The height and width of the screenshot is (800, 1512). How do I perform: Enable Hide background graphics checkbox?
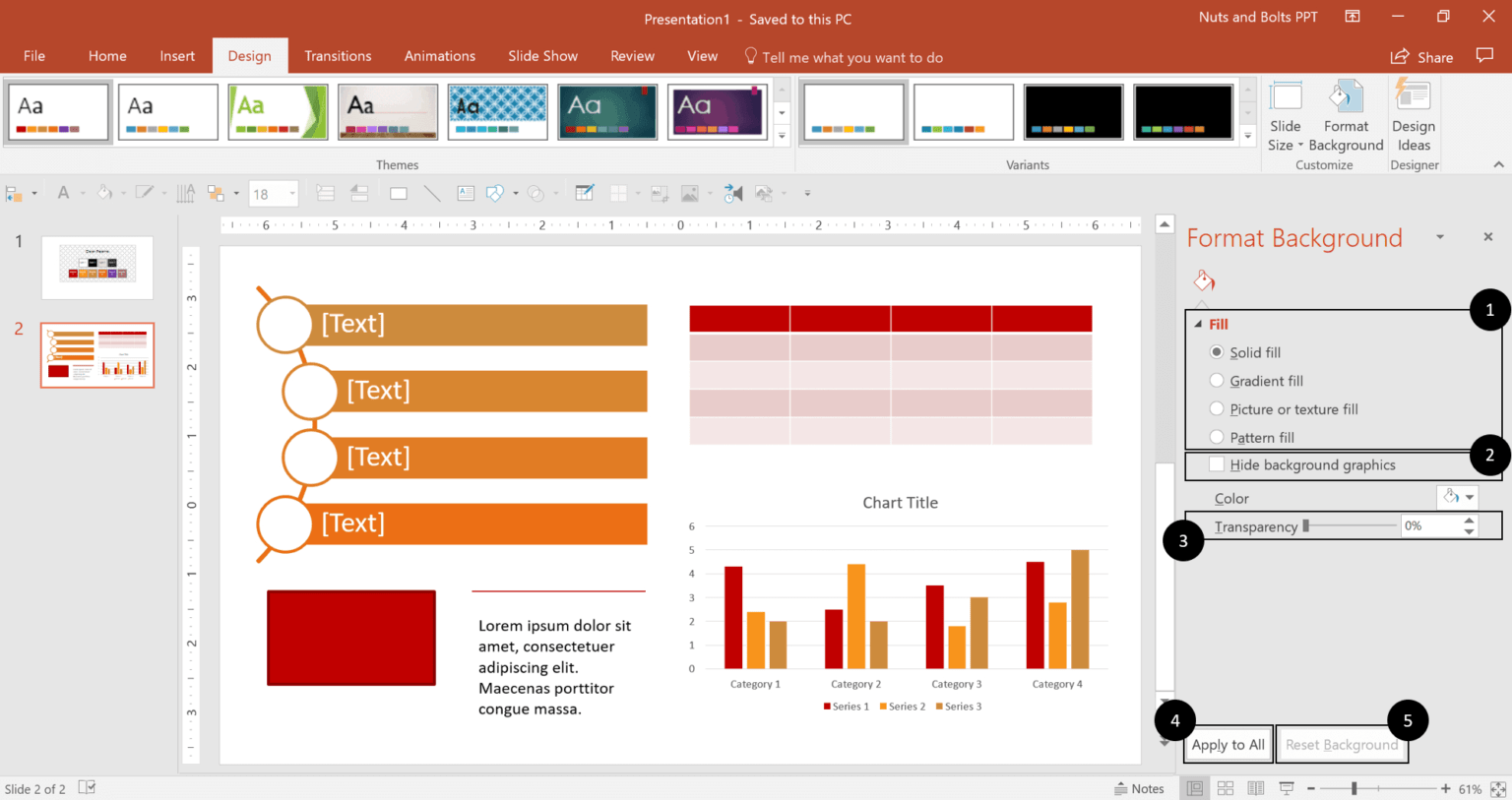[x=1218, y=464]
